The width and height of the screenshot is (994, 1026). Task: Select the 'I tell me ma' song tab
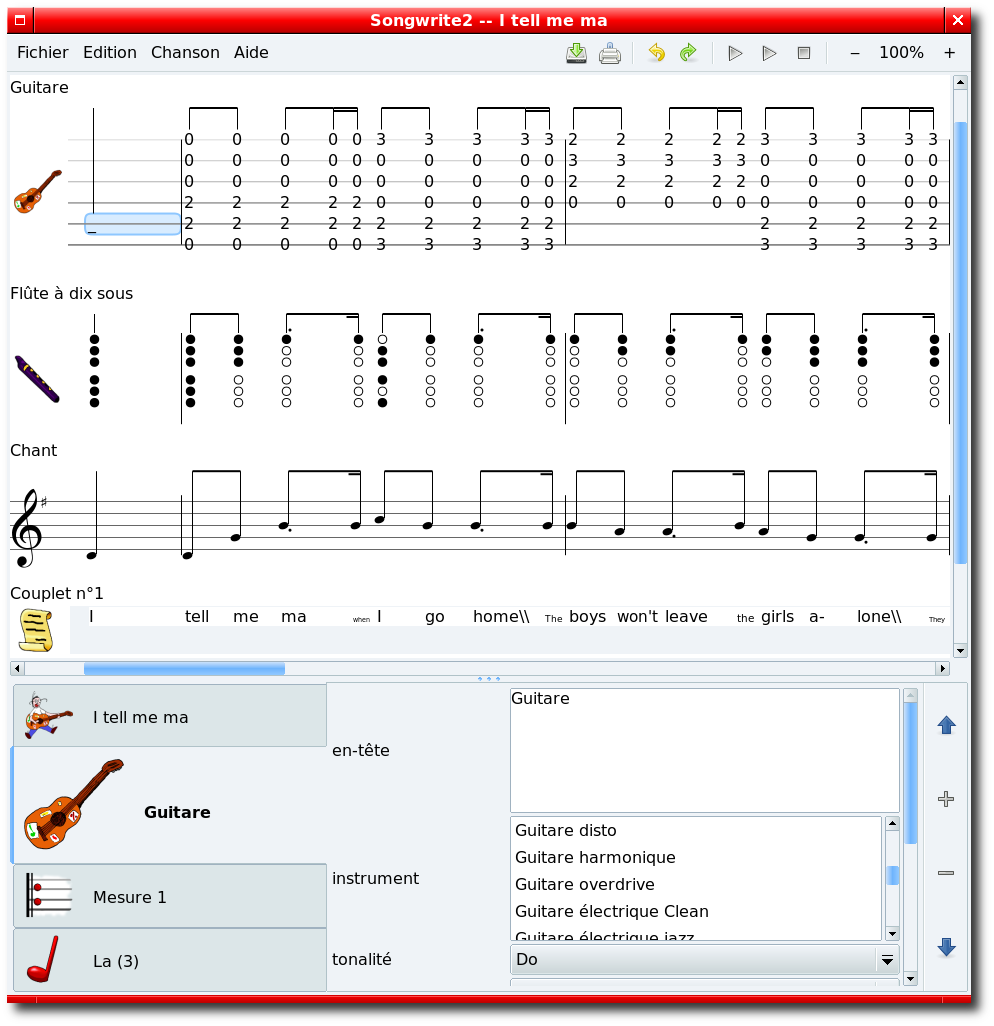[170, 716]
